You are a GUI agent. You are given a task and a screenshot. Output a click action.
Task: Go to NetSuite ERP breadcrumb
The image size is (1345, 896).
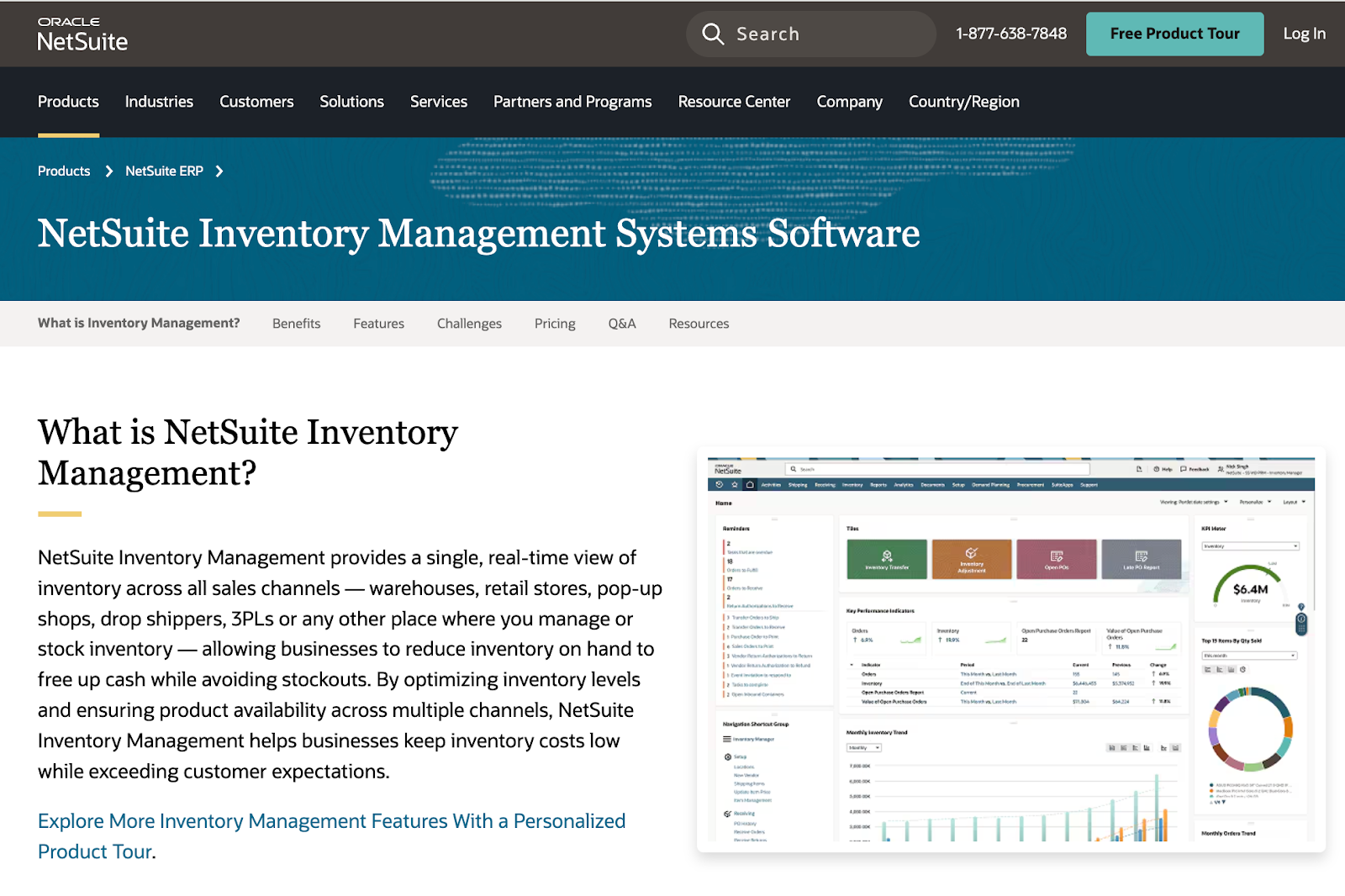(164, 171)
